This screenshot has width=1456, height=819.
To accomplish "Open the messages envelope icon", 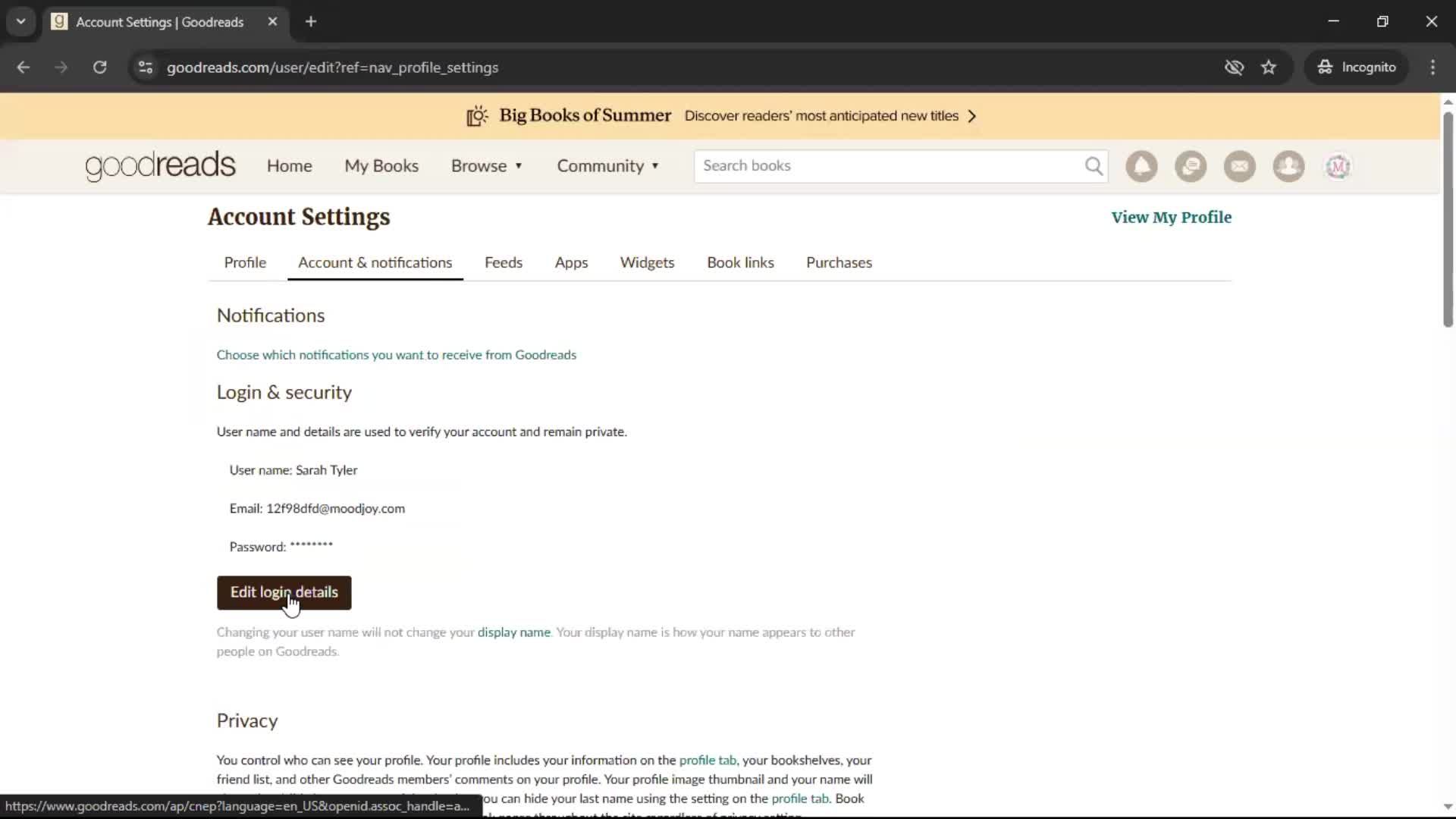I will pyautogui.click(x=1240, y=166).
